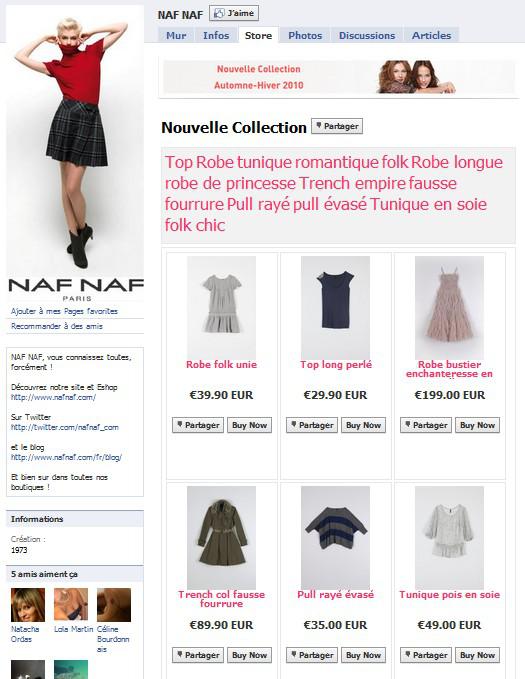Click the J'aime thumbs-up button
525x679 pixels.
point(234,13)
